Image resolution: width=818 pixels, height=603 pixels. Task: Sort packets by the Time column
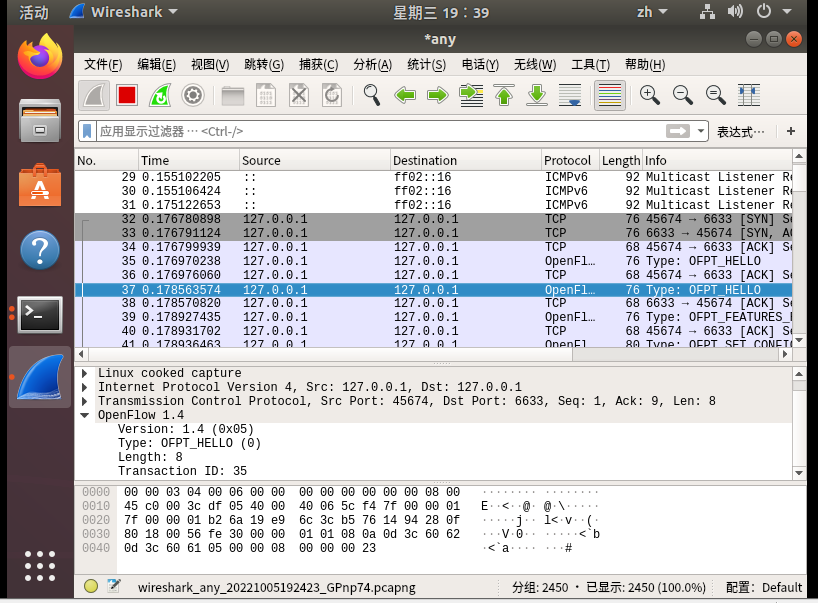188,160
